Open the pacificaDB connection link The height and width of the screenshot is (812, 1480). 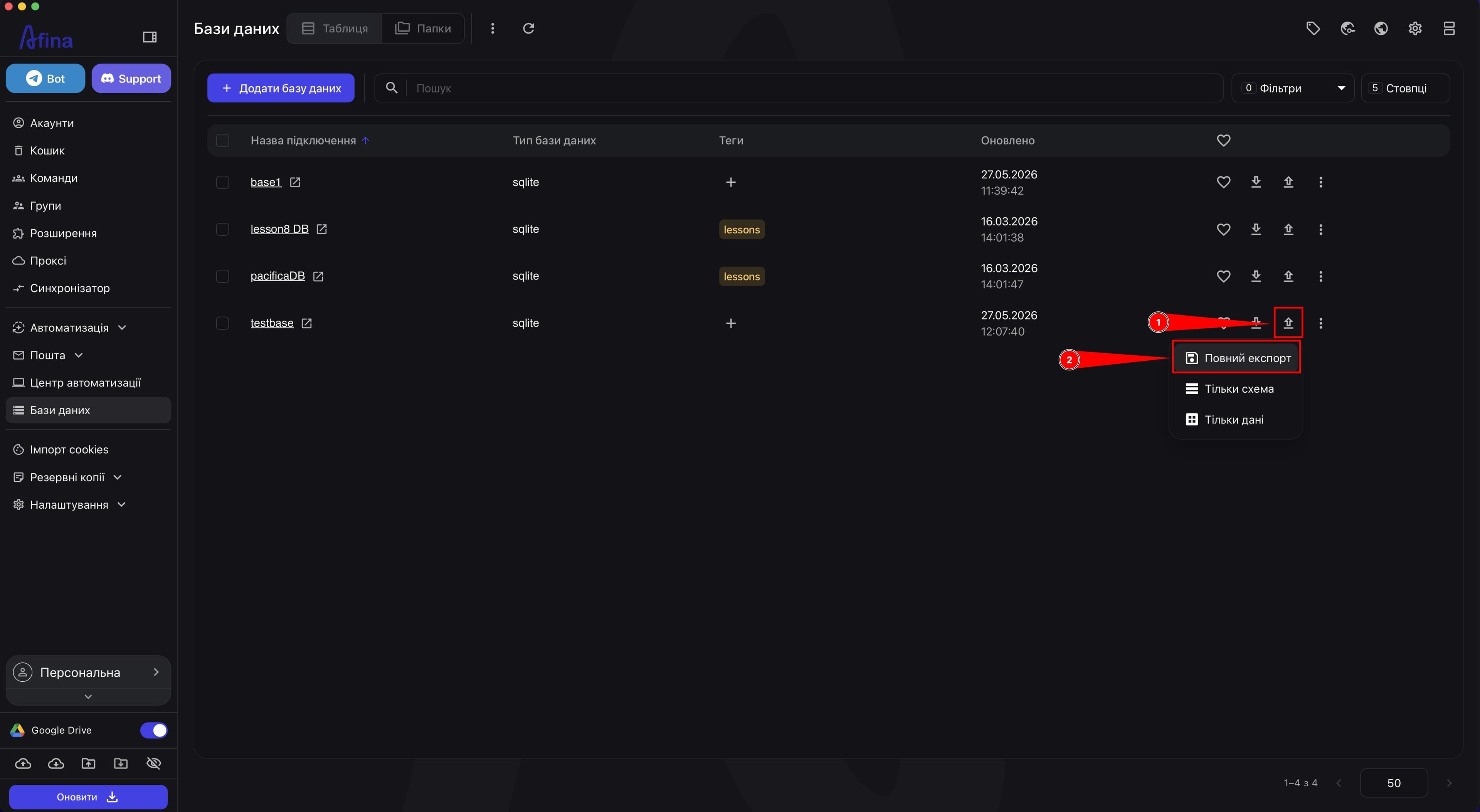pyautogui.click(x=277, y=276)
